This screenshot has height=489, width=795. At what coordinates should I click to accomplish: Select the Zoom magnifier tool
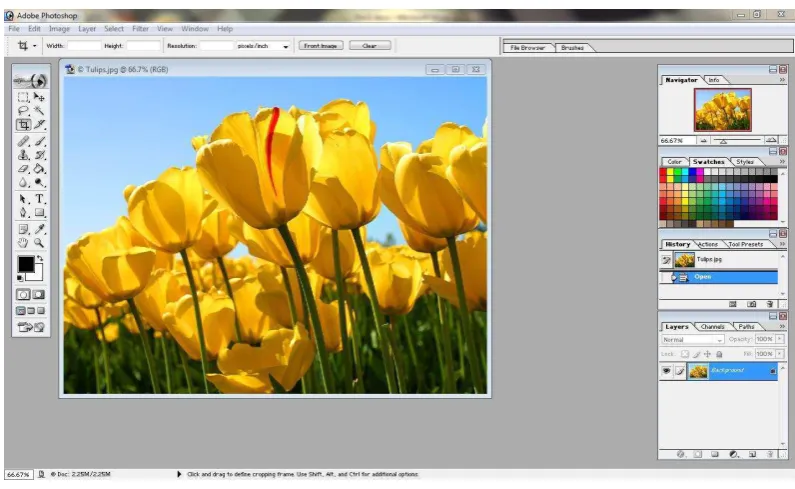point(39,243)
